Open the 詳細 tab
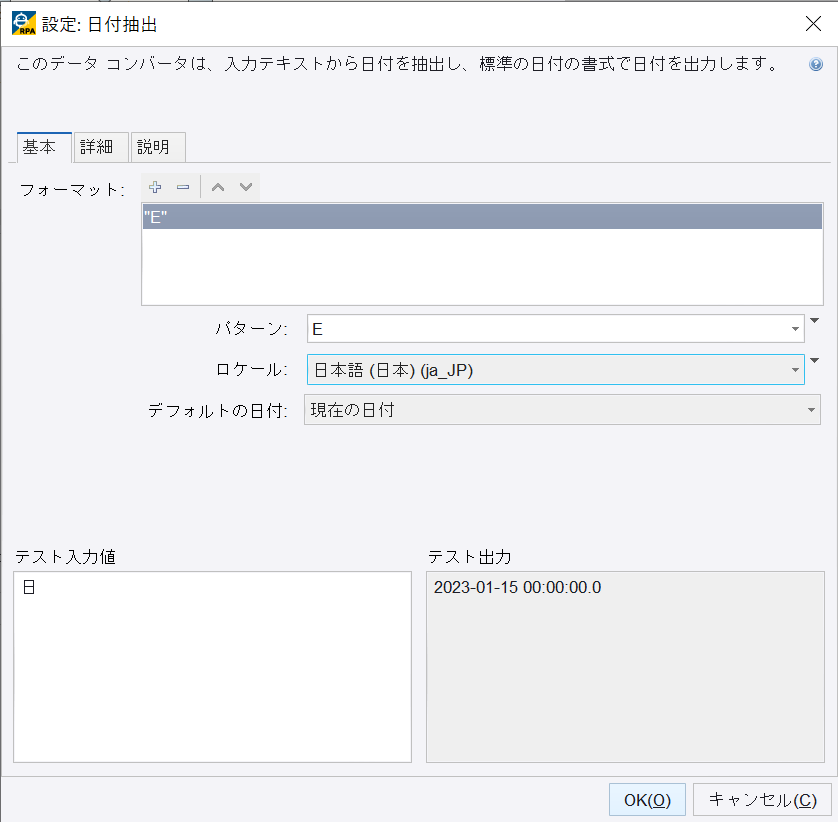This screenshot has width=838, height=822. coord(101,147)
